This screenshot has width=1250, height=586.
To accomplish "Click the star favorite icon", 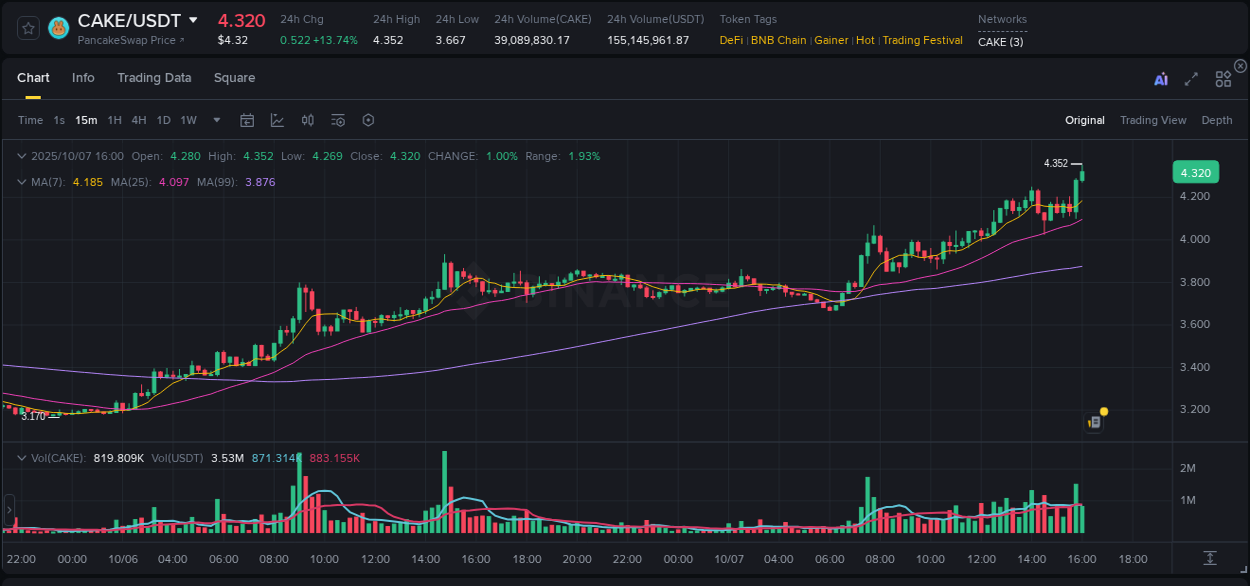I will click(28, 28).
